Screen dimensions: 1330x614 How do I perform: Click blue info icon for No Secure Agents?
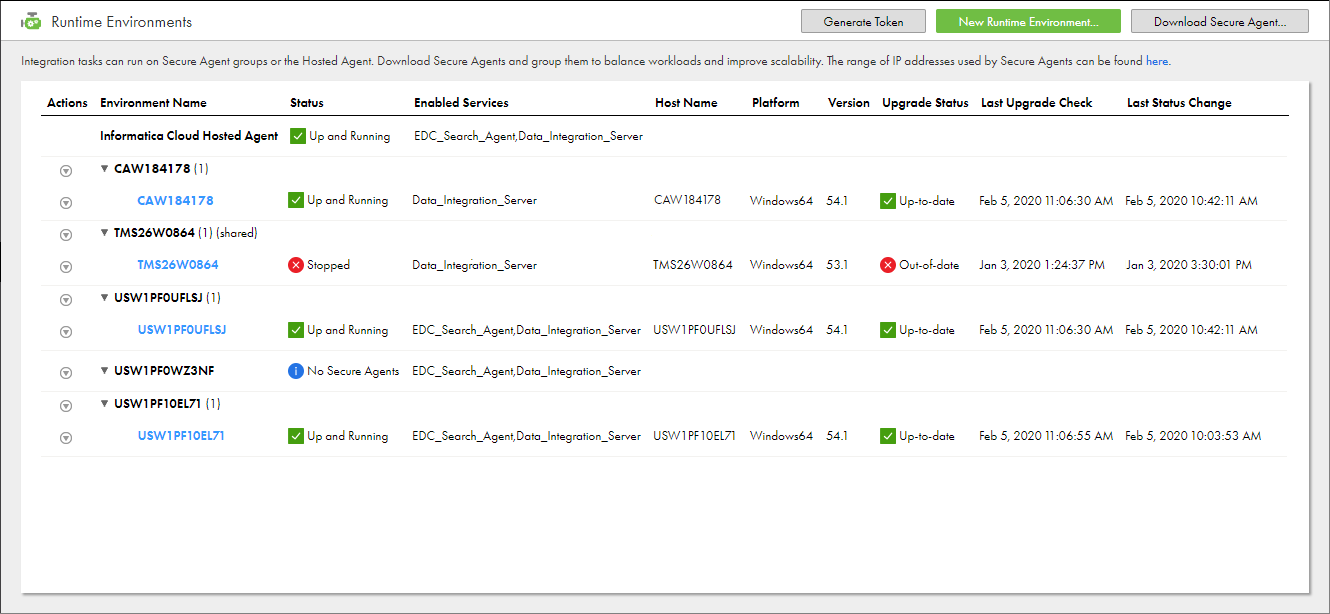[x=296, y=371]
